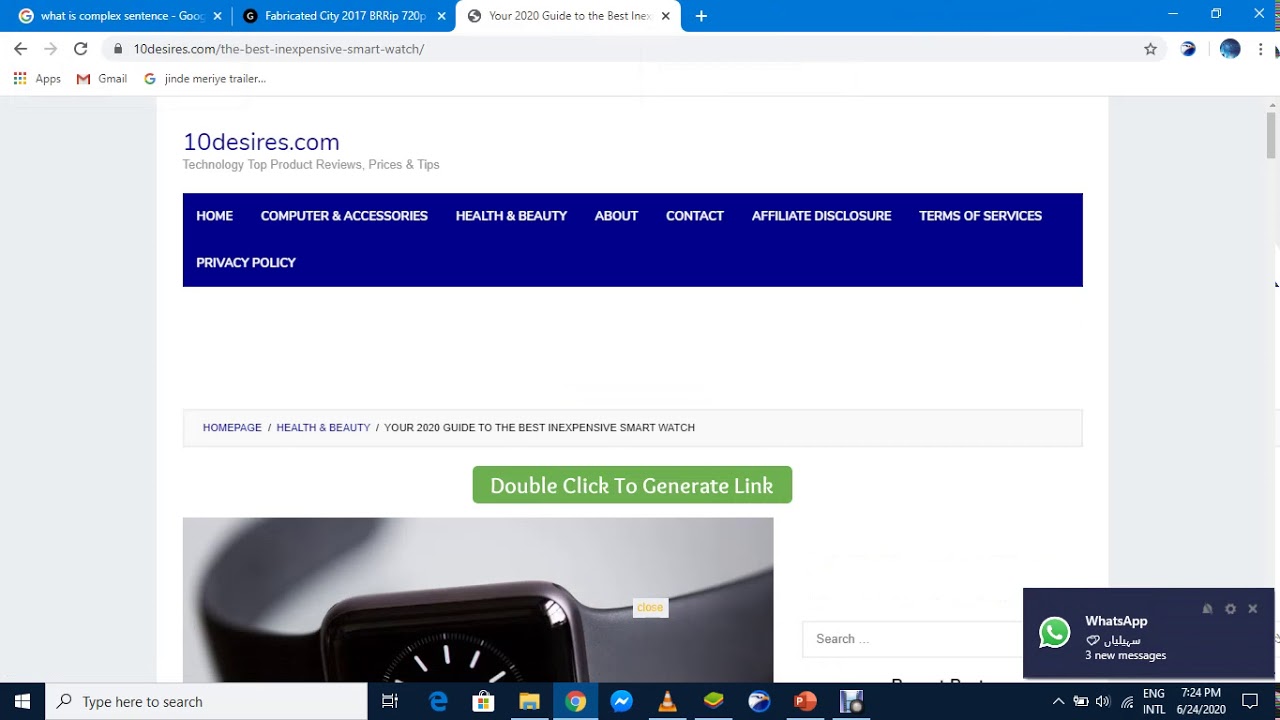Click HOMEPAGE breadcrumb link
This screenshot has width=1280, height=720.
(232, 428)
